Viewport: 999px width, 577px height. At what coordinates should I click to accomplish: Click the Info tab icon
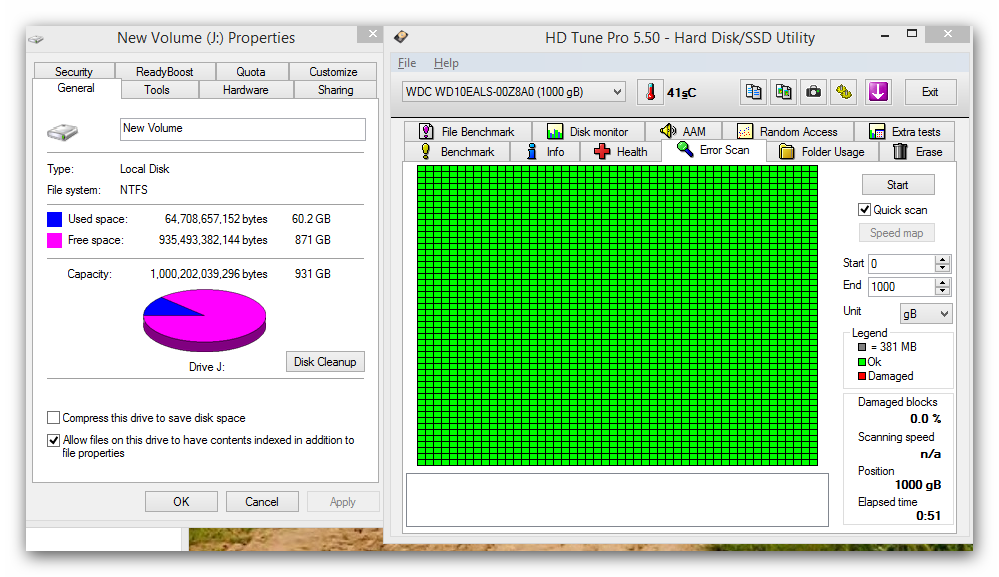point(531,151)
